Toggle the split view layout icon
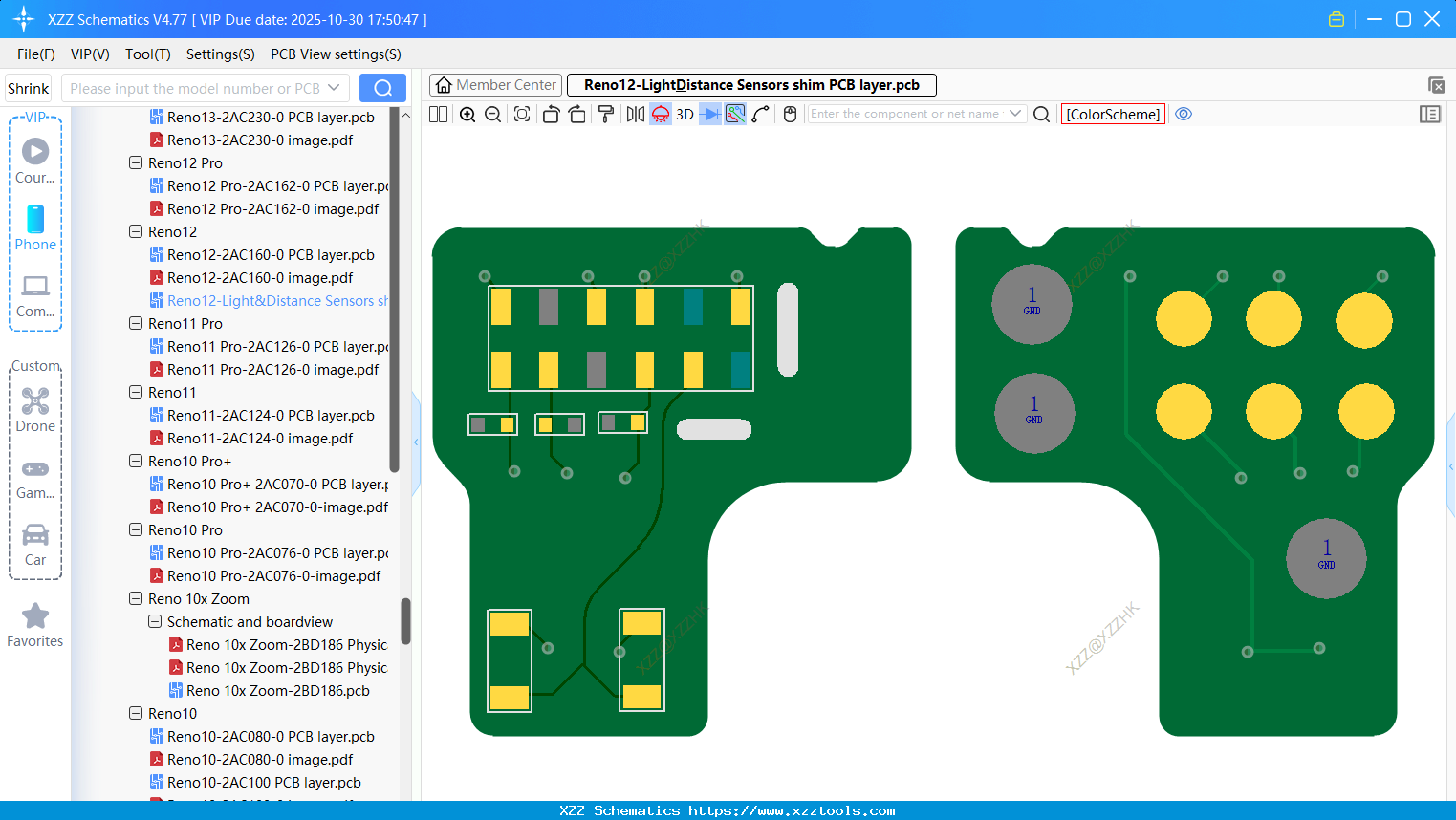 point(439,115)
